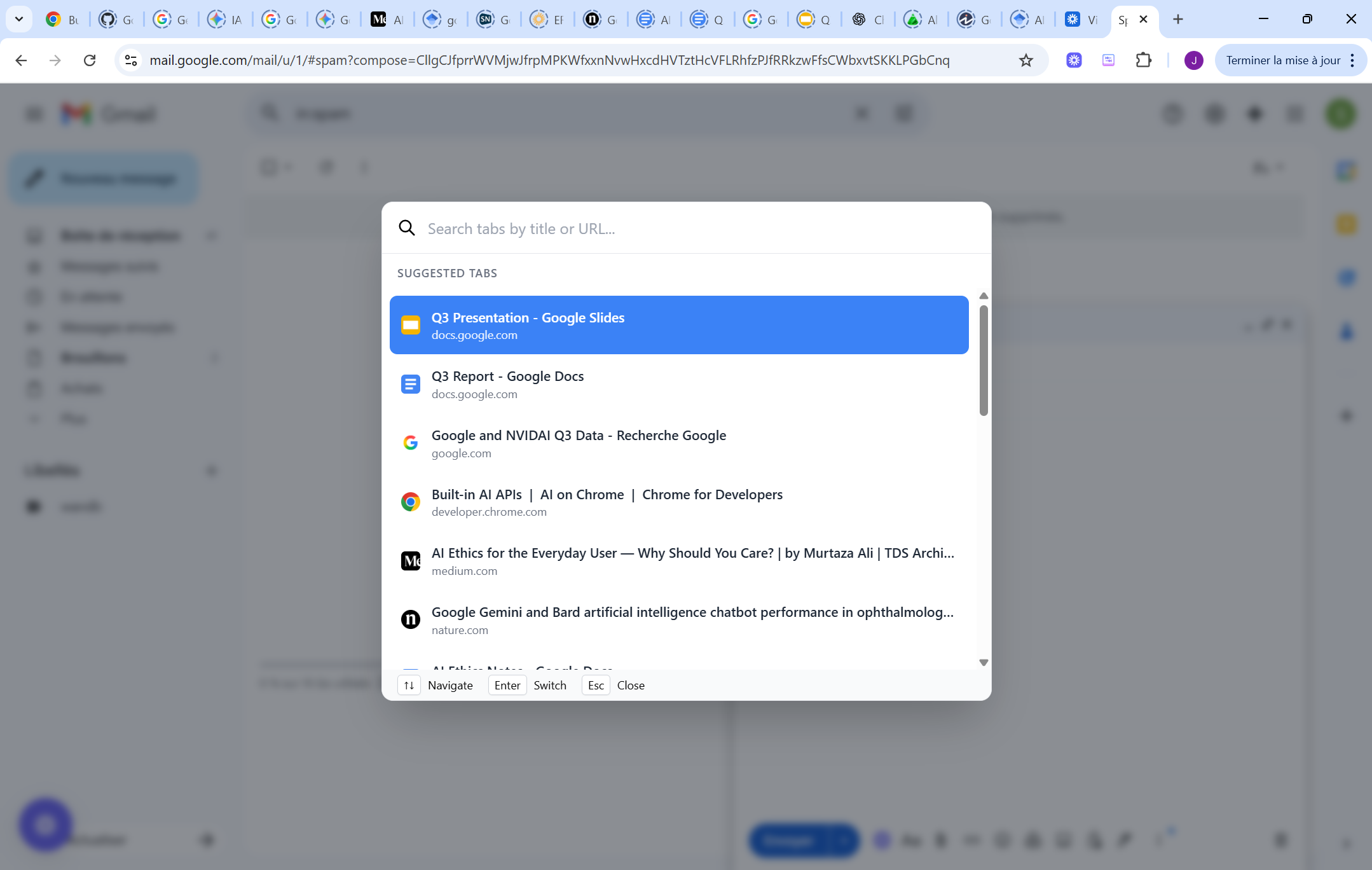The height and width of the screenshot is (870, 1372).
Task: Click the magnifier icon in tab search
Action: (x=407, y=228)
